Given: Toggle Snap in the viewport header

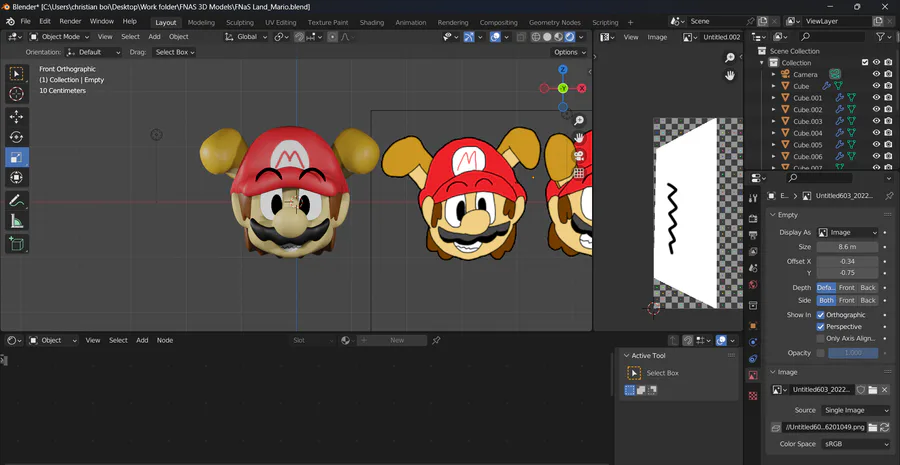Looking at the screenshot, I should (299, 37).
